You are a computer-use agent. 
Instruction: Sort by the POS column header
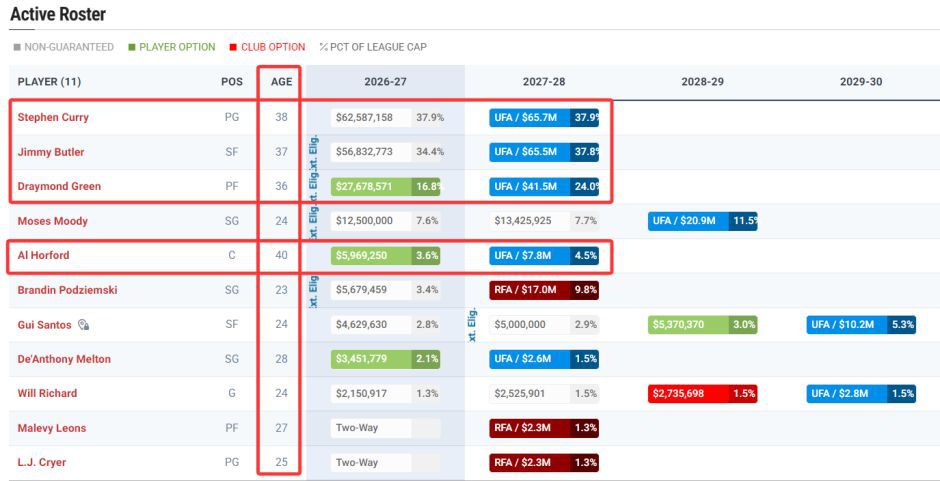(x=232, y=82)
